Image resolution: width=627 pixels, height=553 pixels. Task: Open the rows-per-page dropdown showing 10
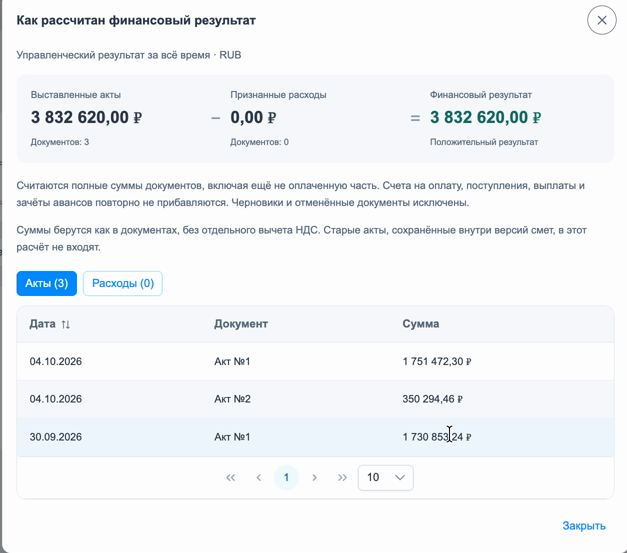click(x=385, y=477)
